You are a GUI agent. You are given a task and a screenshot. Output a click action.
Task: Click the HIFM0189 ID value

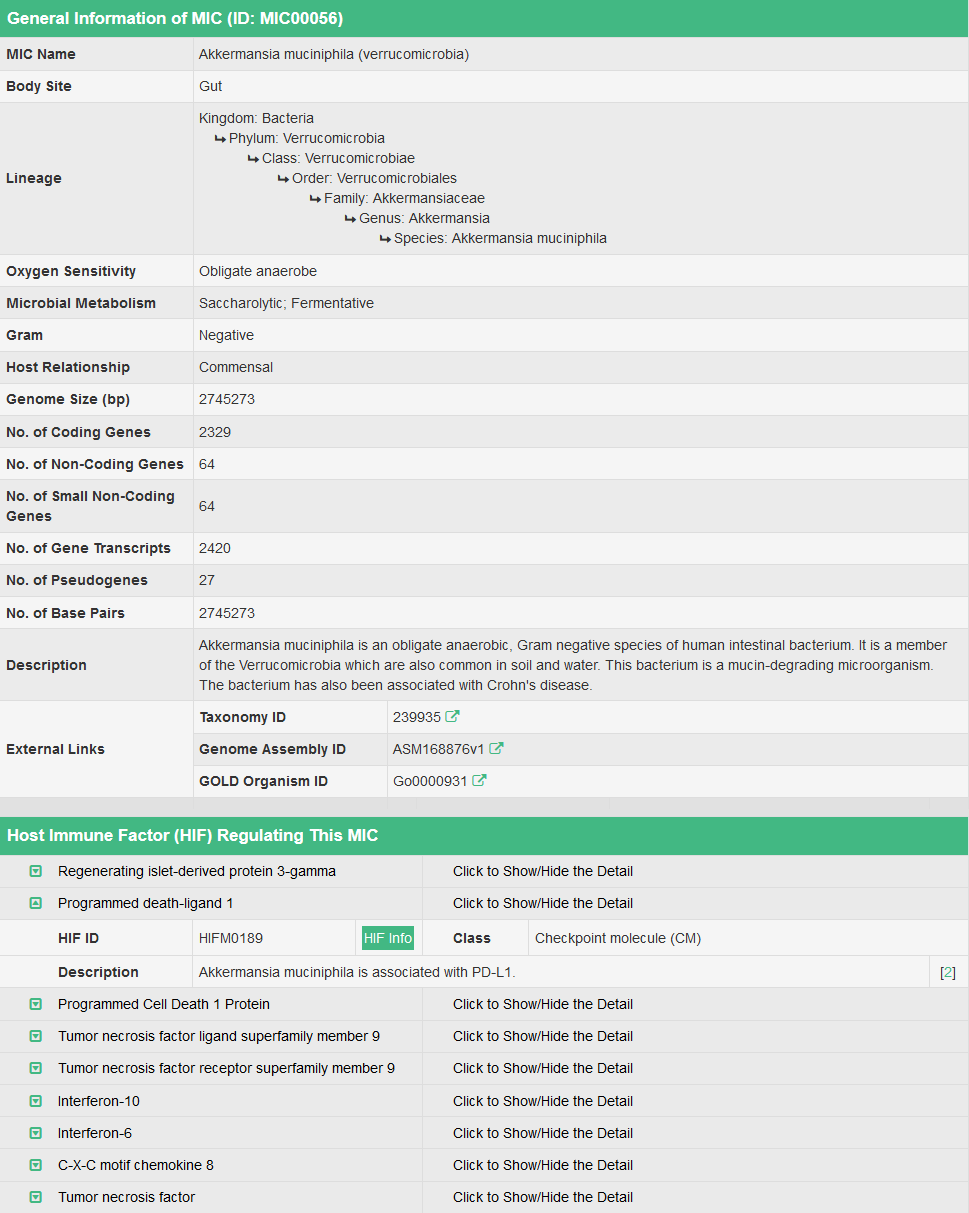231,938
